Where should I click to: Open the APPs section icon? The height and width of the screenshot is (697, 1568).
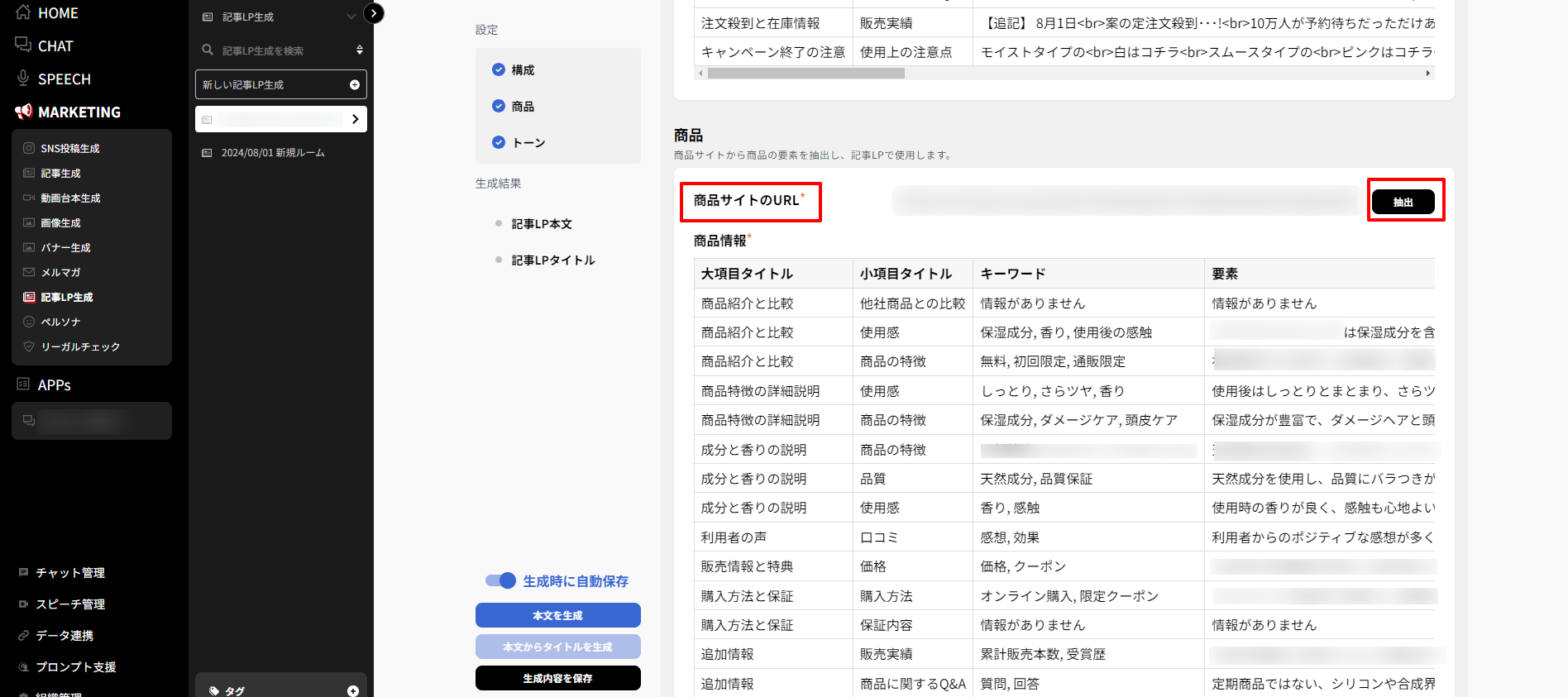click(x=23, y=384)
